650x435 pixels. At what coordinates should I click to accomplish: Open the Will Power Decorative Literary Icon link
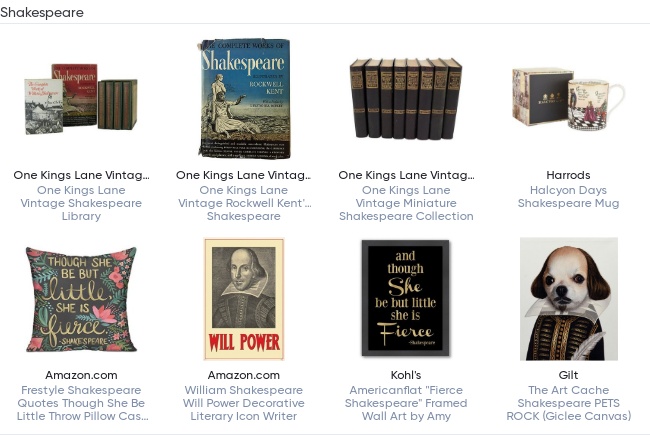click(x=244, y=403)
